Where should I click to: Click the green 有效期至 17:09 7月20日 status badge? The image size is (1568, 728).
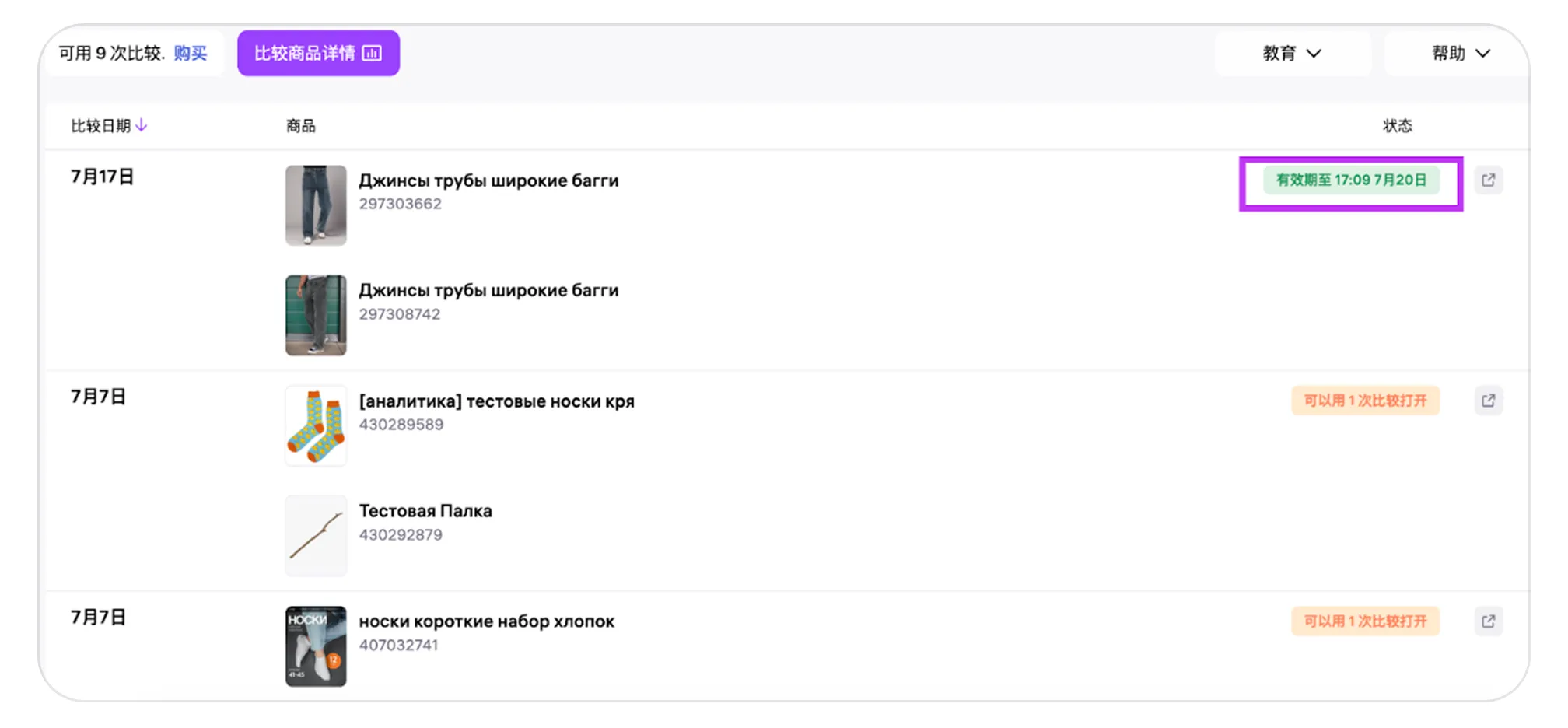coord(1351,180)
